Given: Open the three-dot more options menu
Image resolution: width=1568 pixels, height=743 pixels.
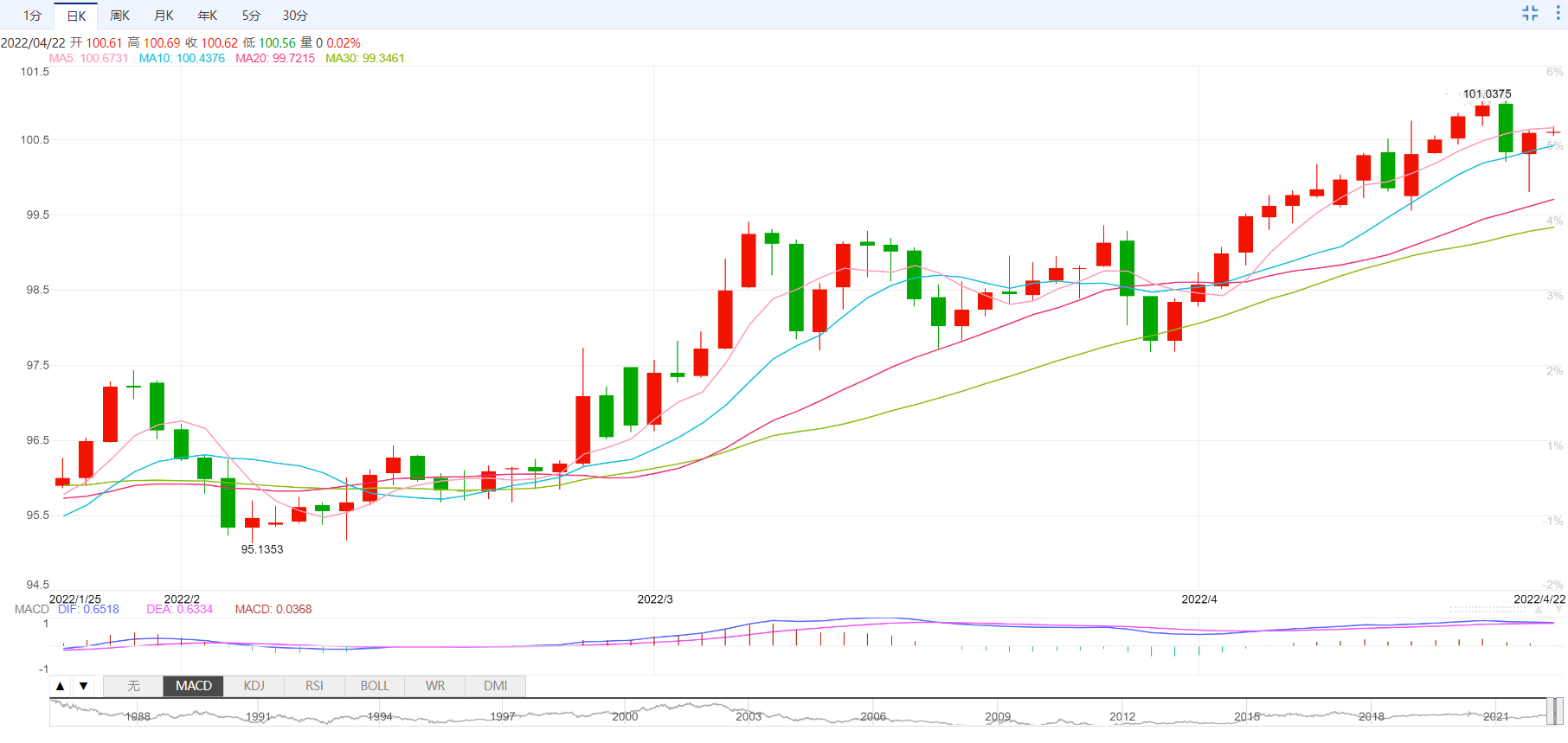Looking at the screenshot, I should tap(1558, 13).
